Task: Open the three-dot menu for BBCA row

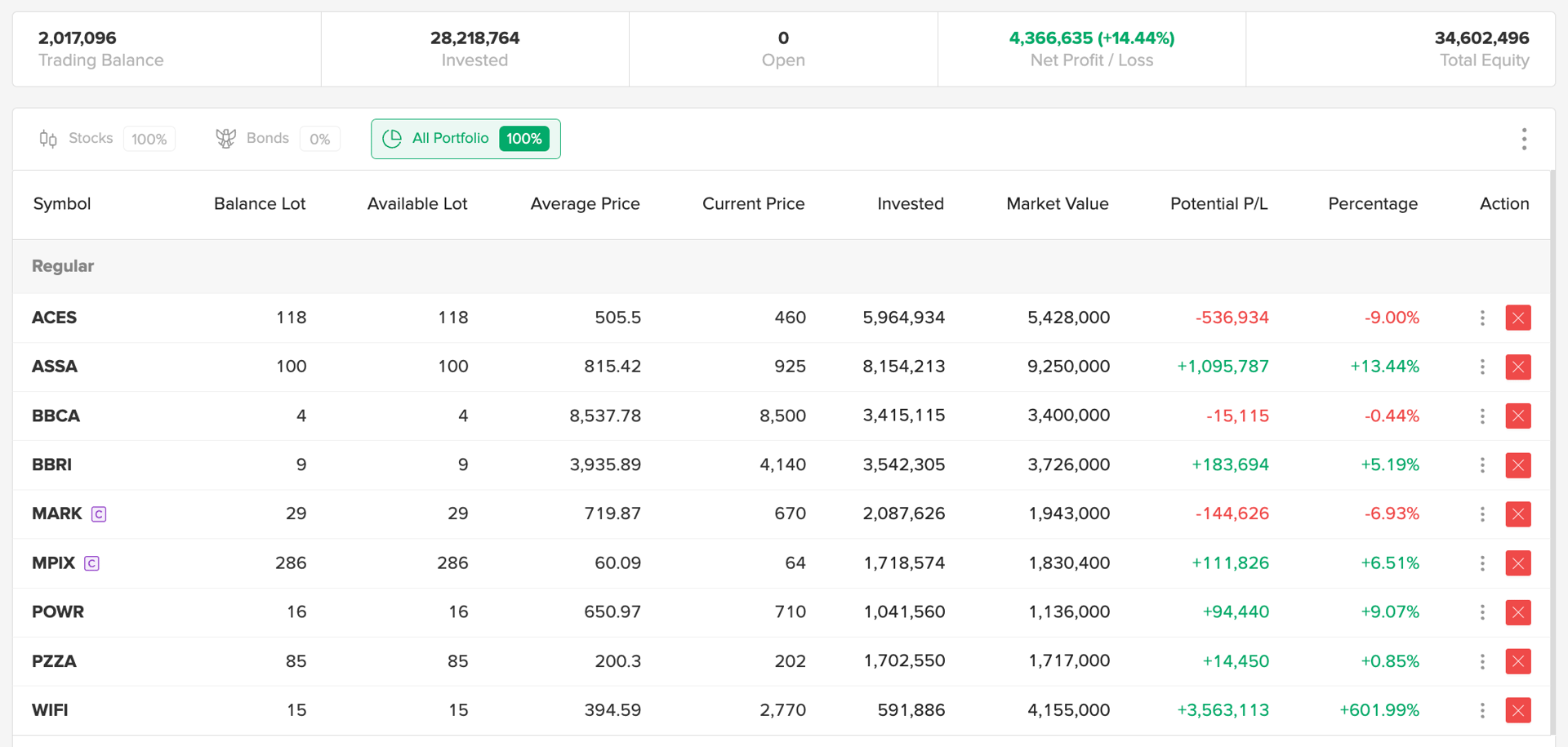Action: [1482, 416]
